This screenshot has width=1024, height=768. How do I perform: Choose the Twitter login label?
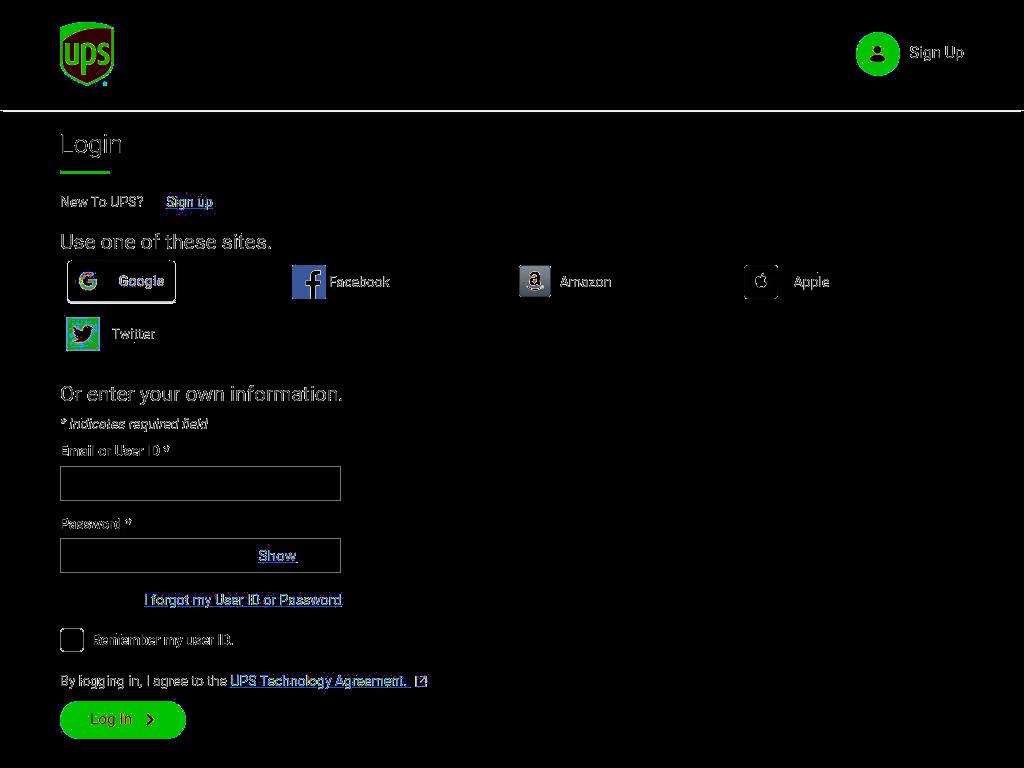tap(133, 334)
